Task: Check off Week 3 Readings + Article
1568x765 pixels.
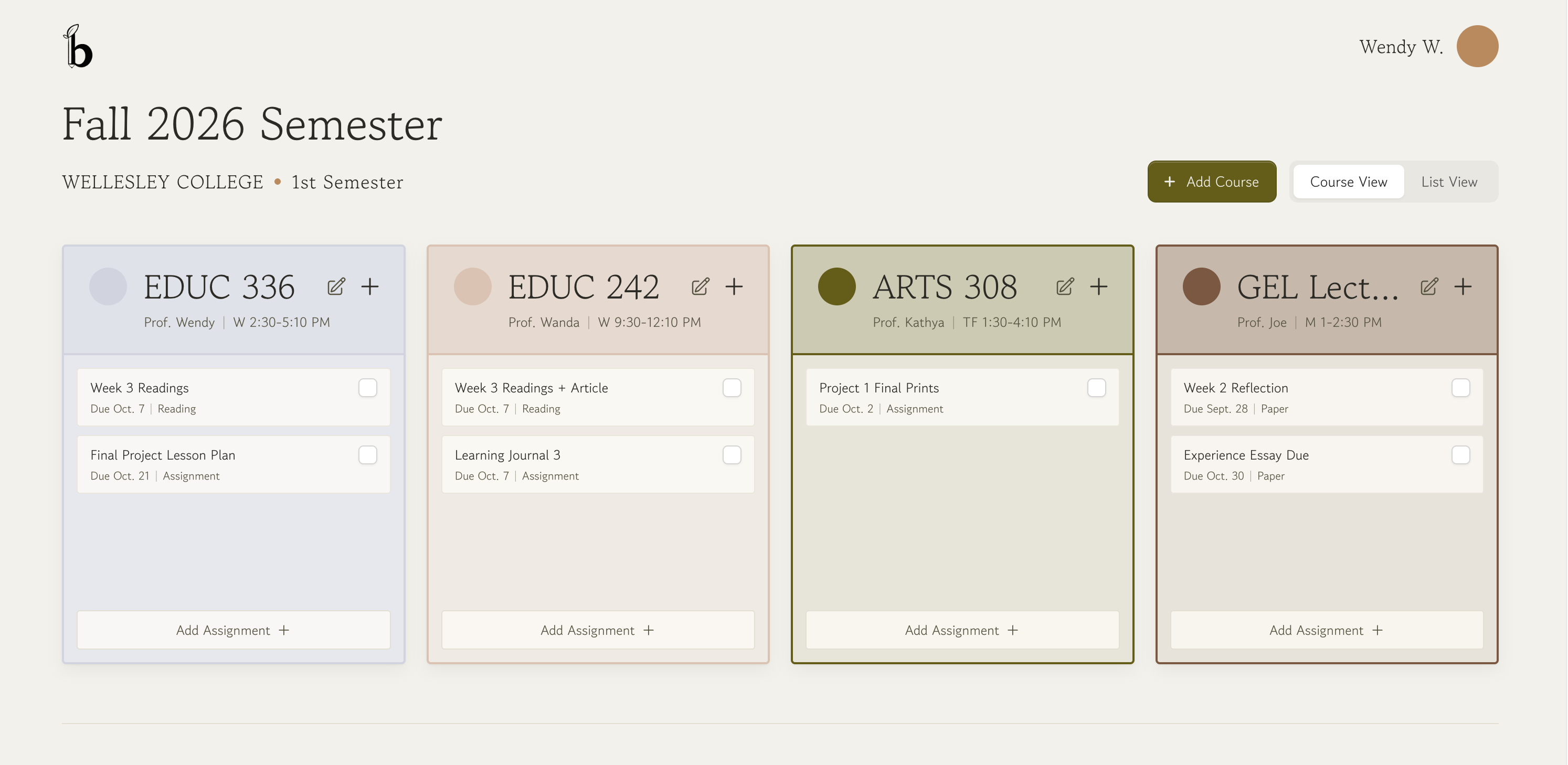Action: [732, 388]
